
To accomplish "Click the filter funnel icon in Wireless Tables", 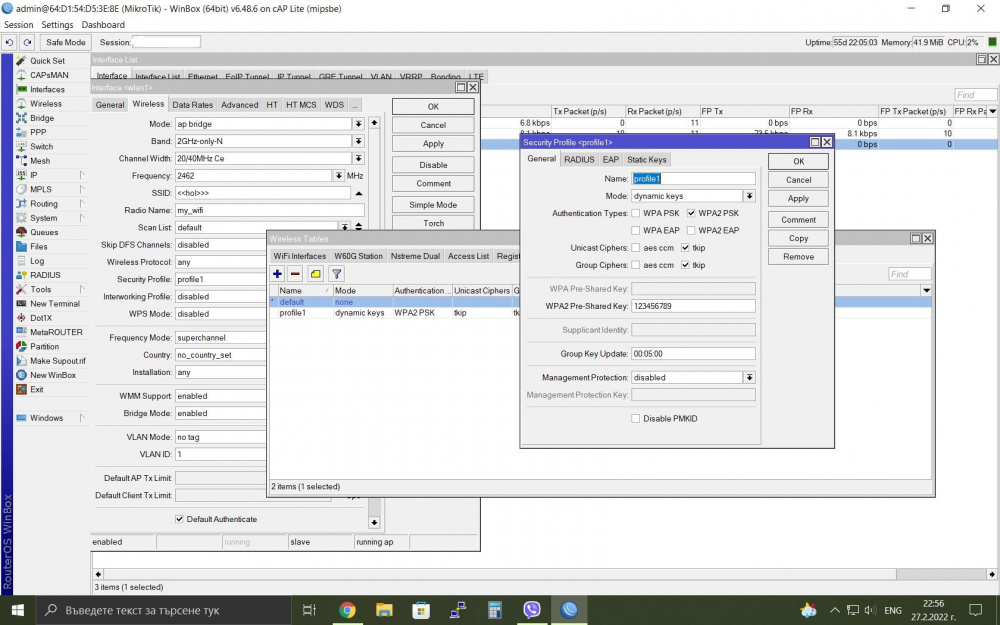I will click(x=337, y=274).
